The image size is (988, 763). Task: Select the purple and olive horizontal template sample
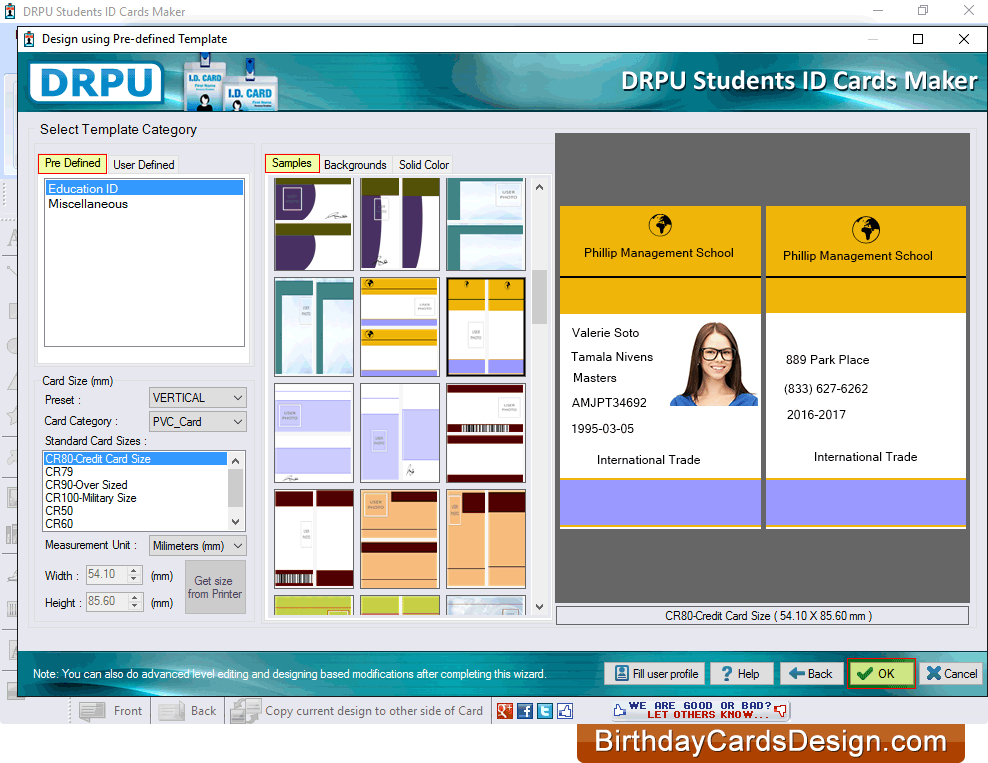(x=314, y=224)
